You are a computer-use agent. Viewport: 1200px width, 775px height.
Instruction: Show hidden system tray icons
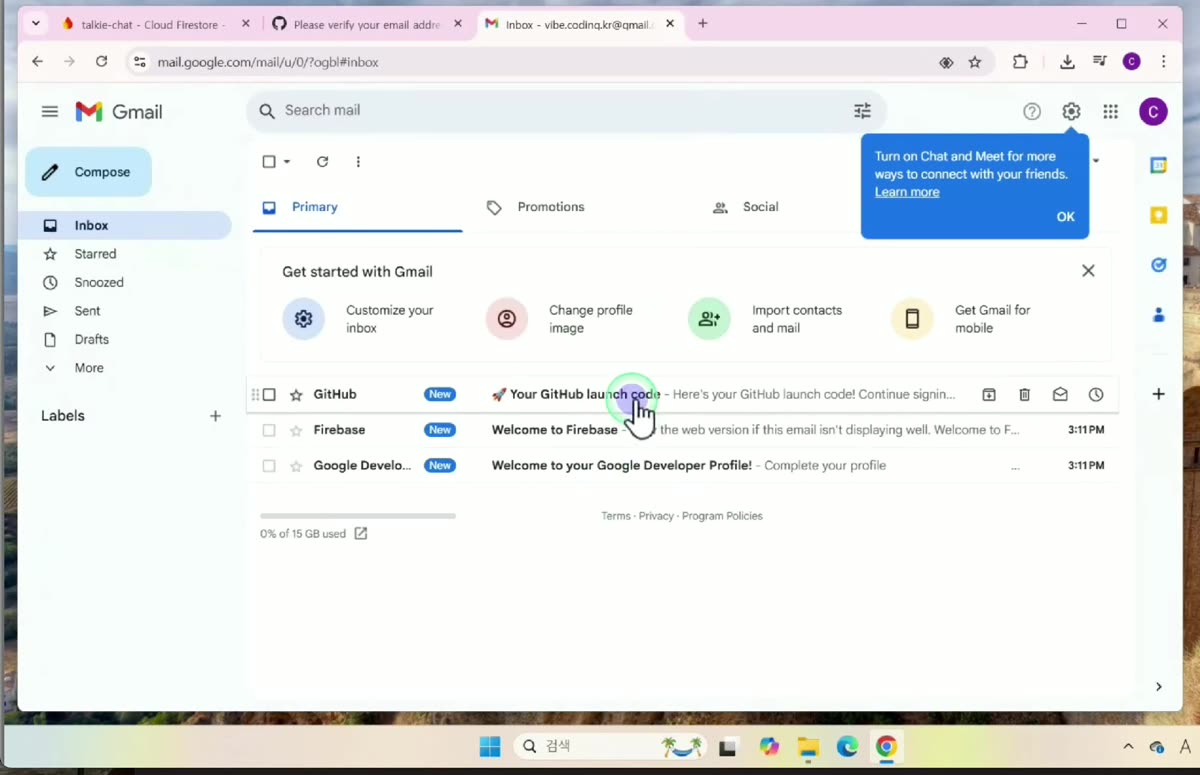pyautogui.click(x=1128, y=747)
